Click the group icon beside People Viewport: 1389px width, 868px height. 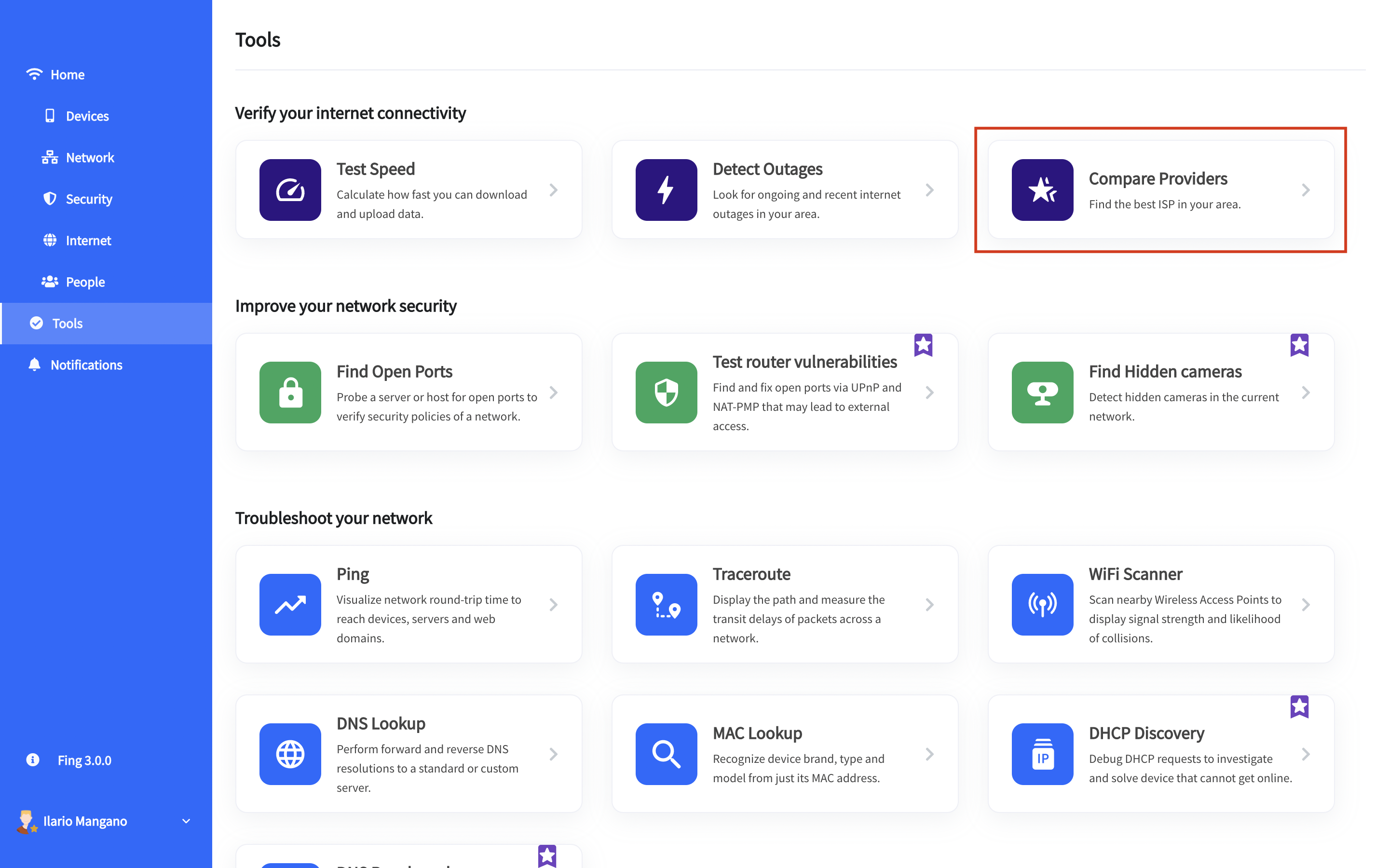point(50,281)
